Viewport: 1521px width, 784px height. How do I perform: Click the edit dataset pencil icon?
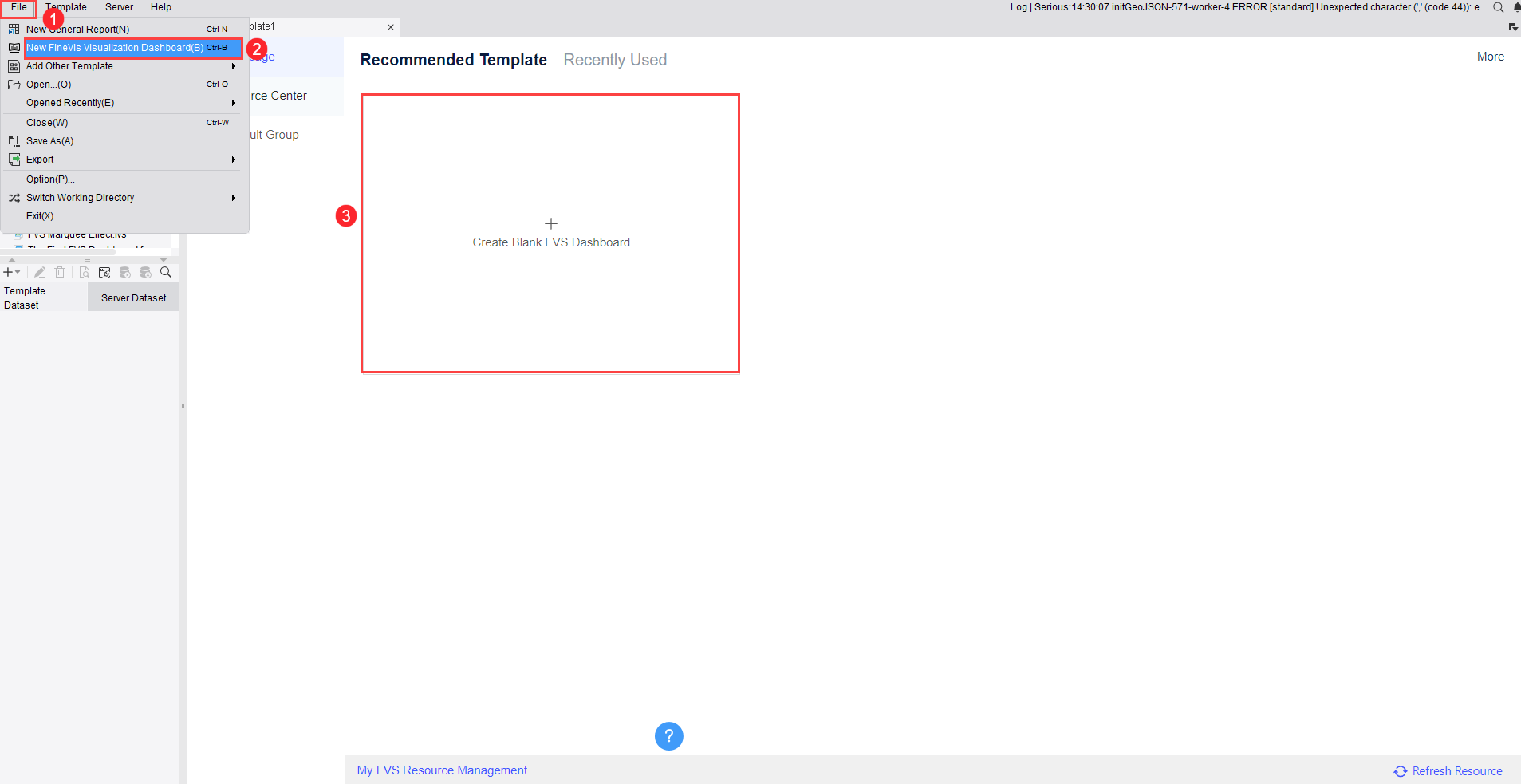tap(39, 272)
